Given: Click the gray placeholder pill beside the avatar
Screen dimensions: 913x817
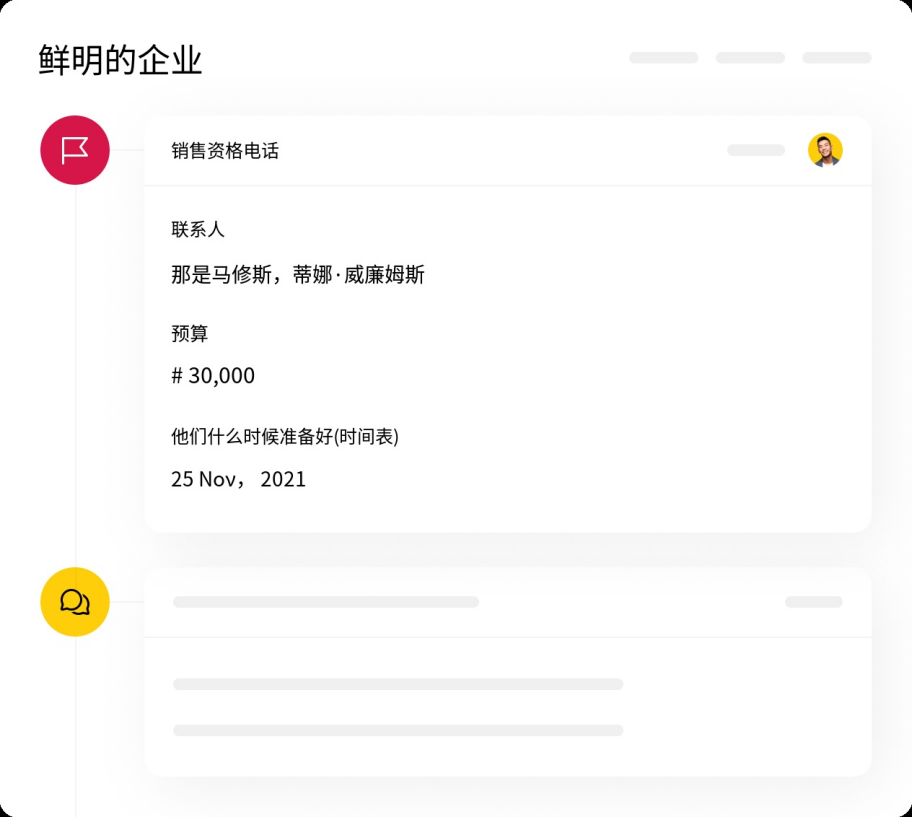Looking at the screenshot, I should [x=756, y=150].
